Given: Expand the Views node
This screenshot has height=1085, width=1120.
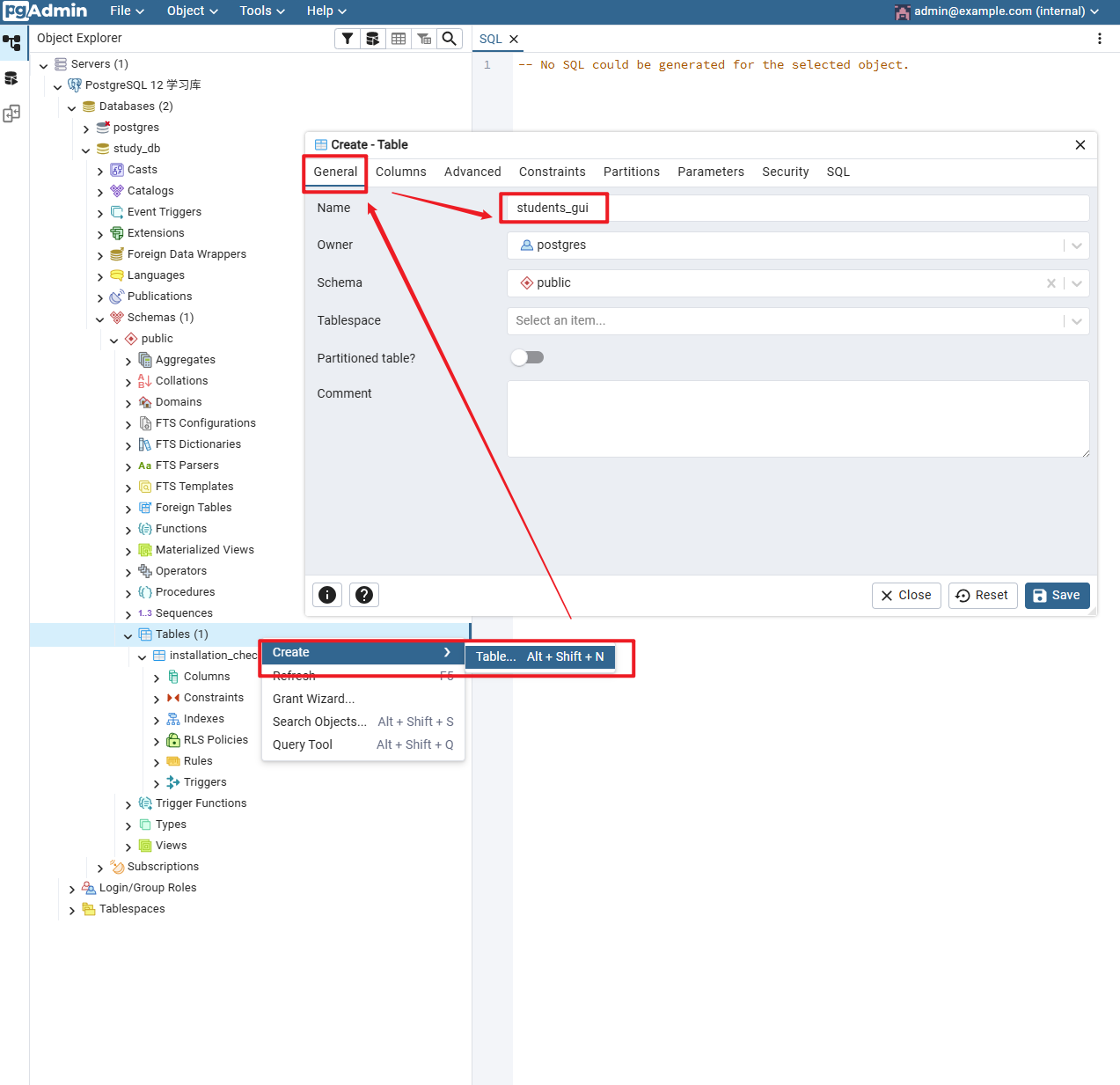Looking at the screenshot, I should pos(128,847).
